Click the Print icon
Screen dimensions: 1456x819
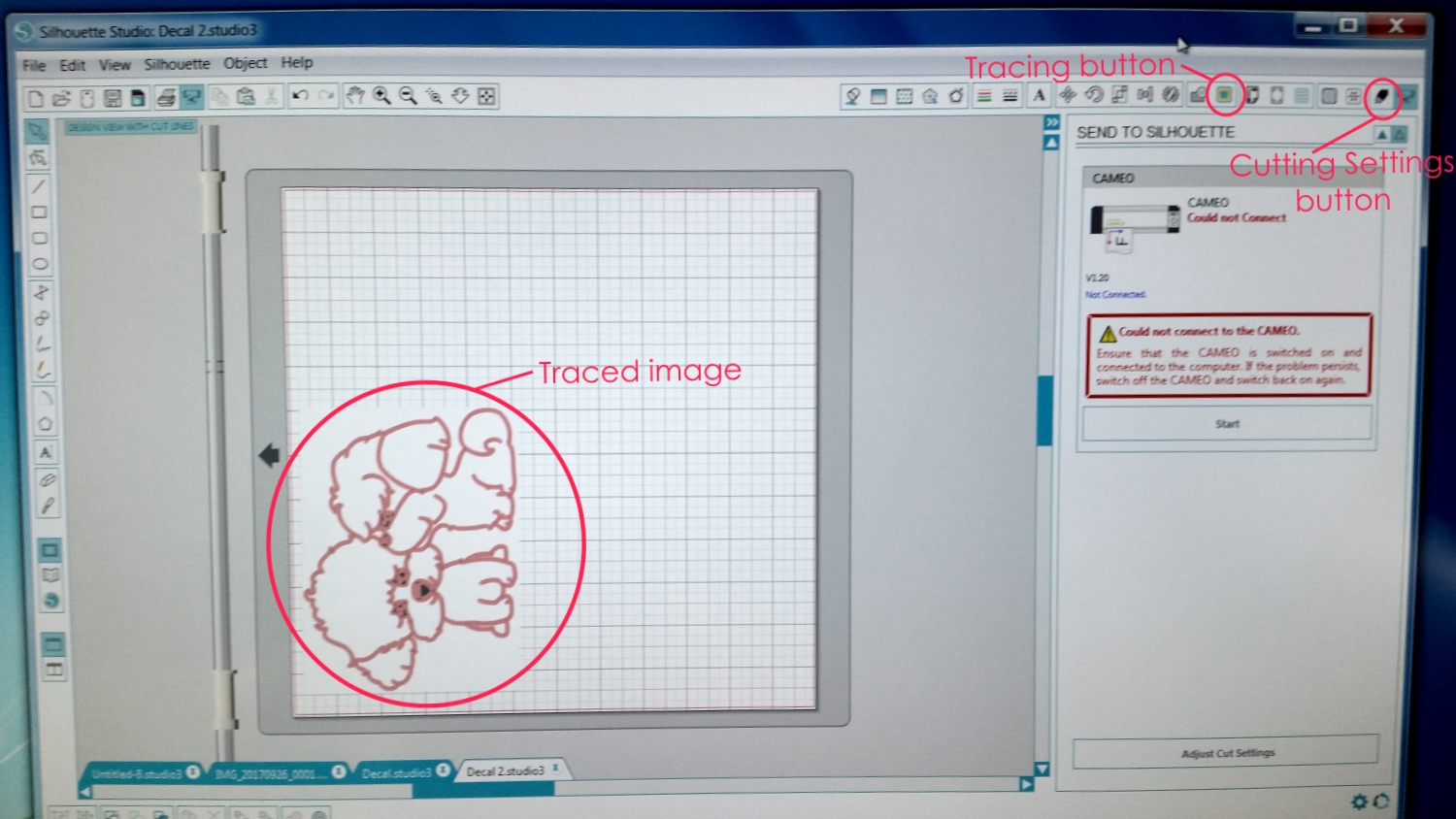pyautogui.click(x=166, y=97)
